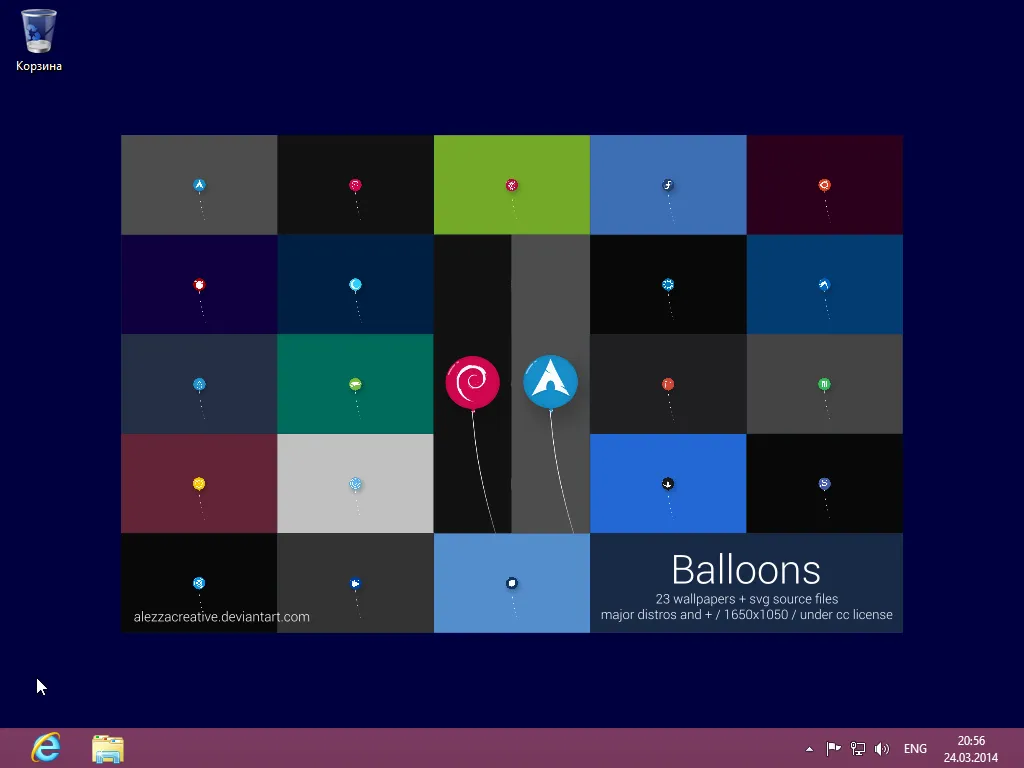The image size is (1024, 768).
Task: Select the Корзина recycle bin desktop icon
Action: pos(39,40)
